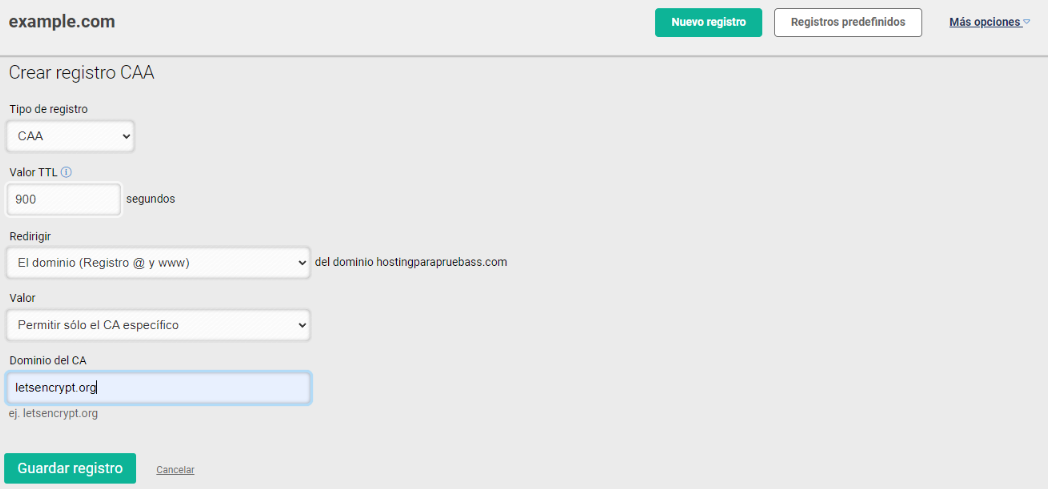Click the Crear registro CAA heading

81,73
